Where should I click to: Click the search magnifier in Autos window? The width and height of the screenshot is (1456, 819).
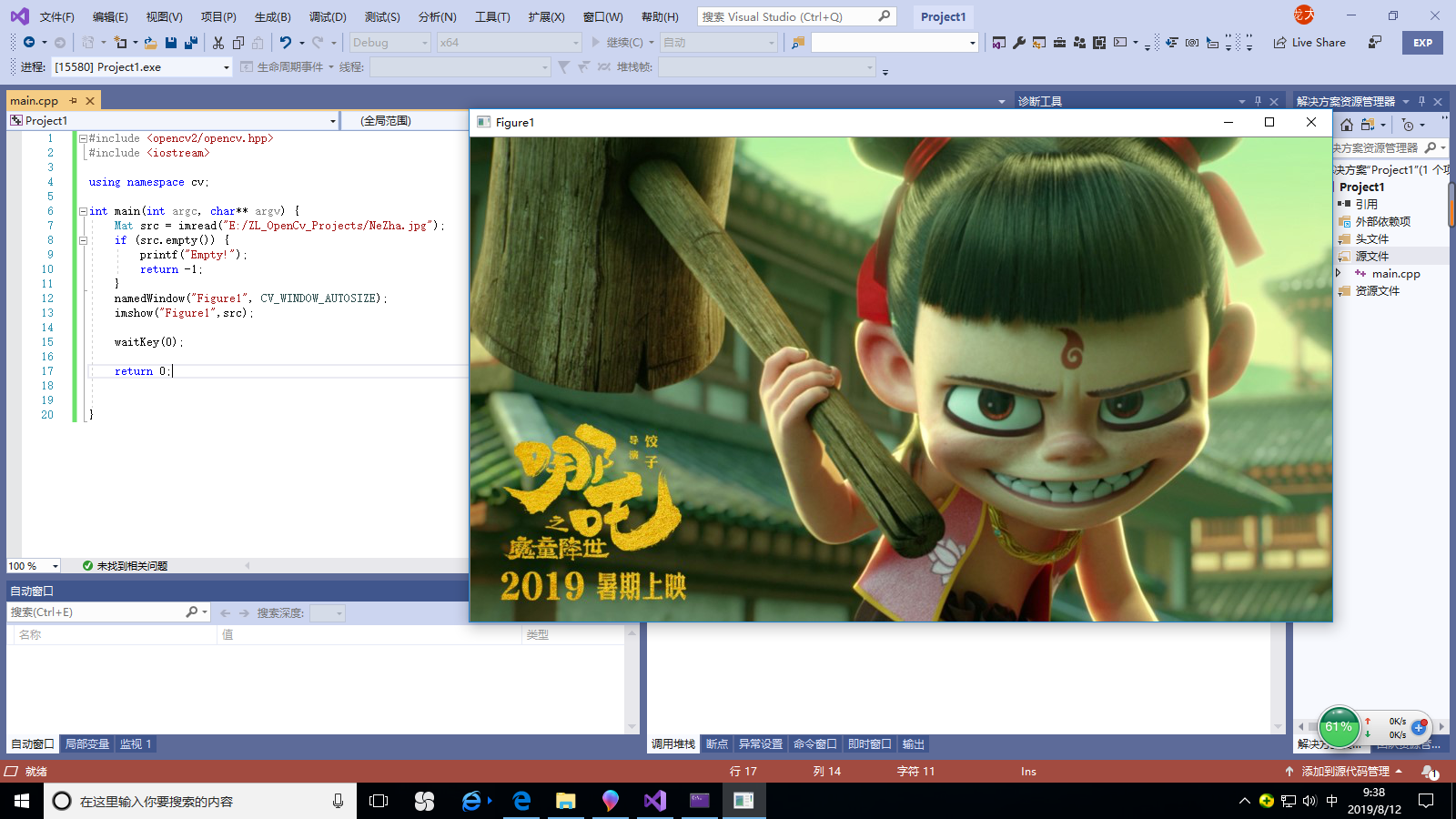pyautogui.click(x=192, y=612)
